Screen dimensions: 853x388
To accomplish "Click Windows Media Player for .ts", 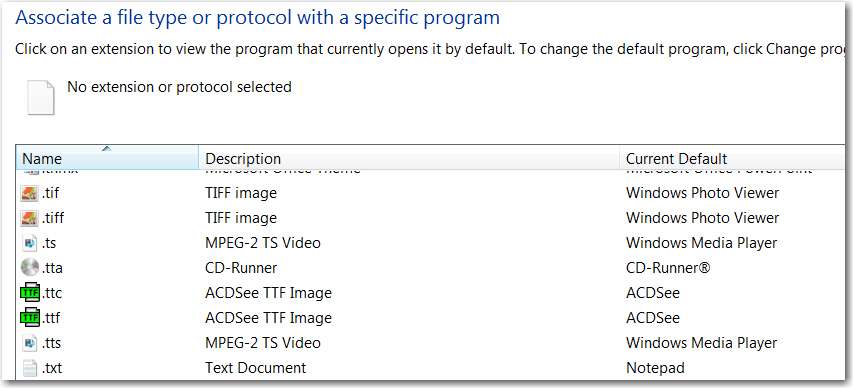I will coord(701,243).
